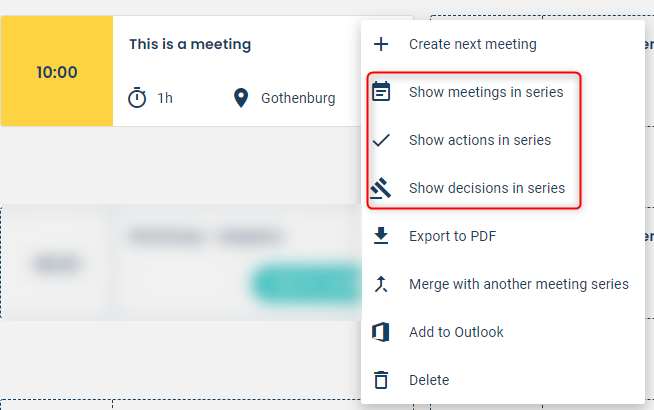
Task: Click the checkmark icon beside Show actions
Action: click(381, 140)
